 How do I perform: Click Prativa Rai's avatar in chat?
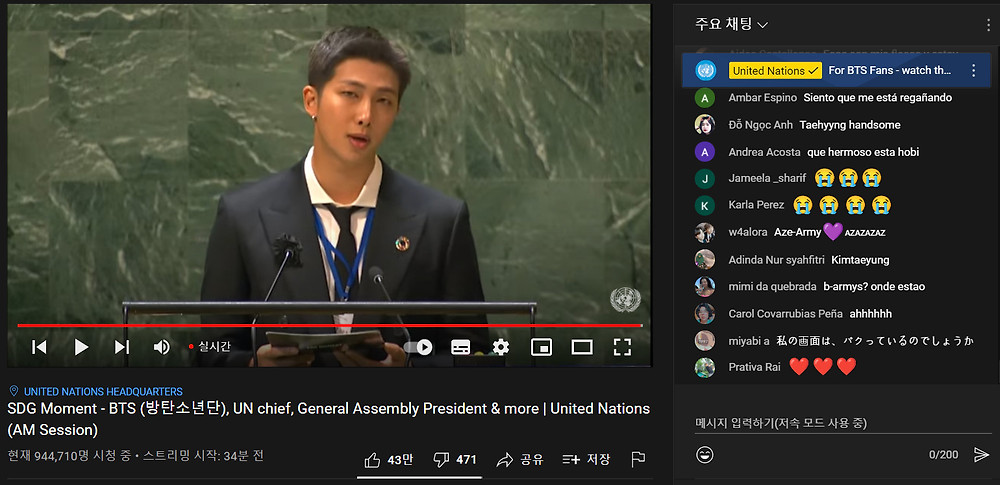(x=705, y=368)
